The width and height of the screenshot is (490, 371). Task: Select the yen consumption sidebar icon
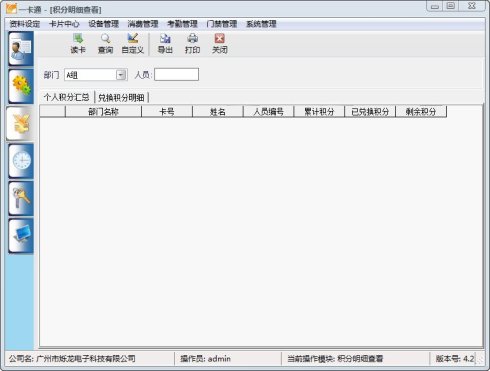(x=21, y=124)
